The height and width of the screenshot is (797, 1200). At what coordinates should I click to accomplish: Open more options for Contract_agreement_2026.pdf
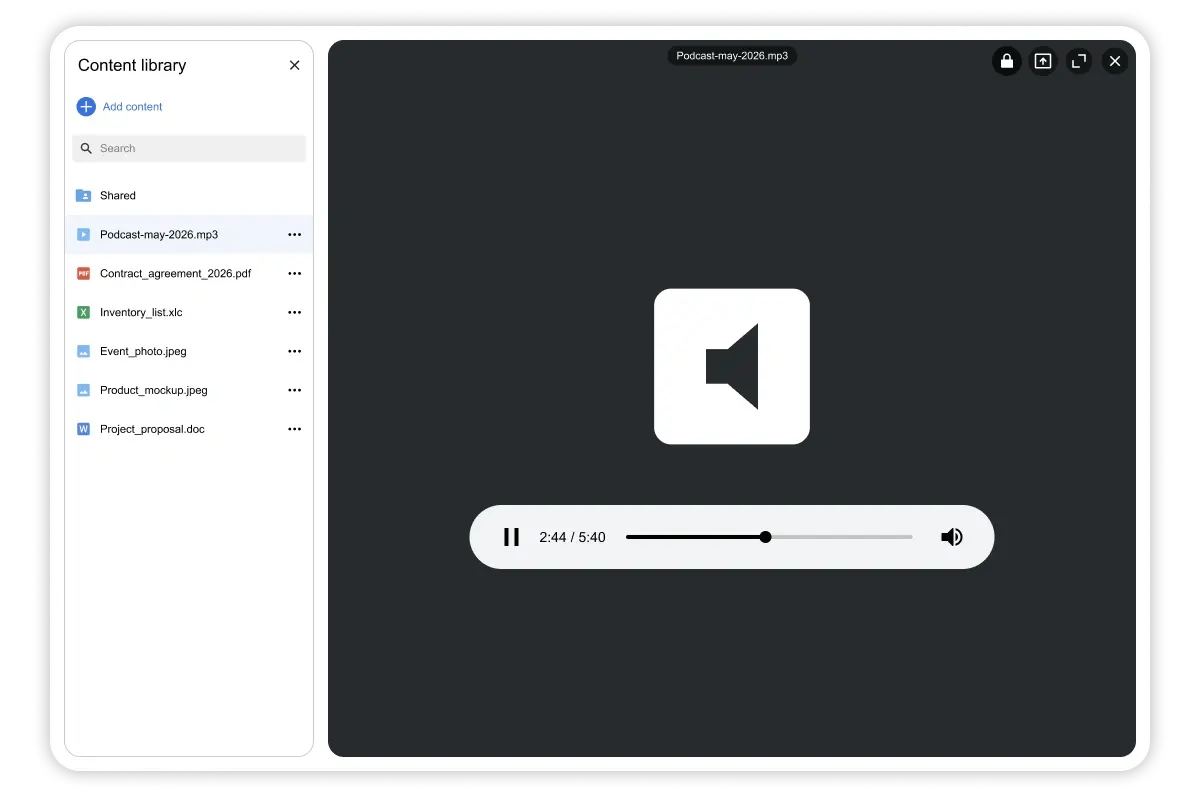(x=294, y=273)
